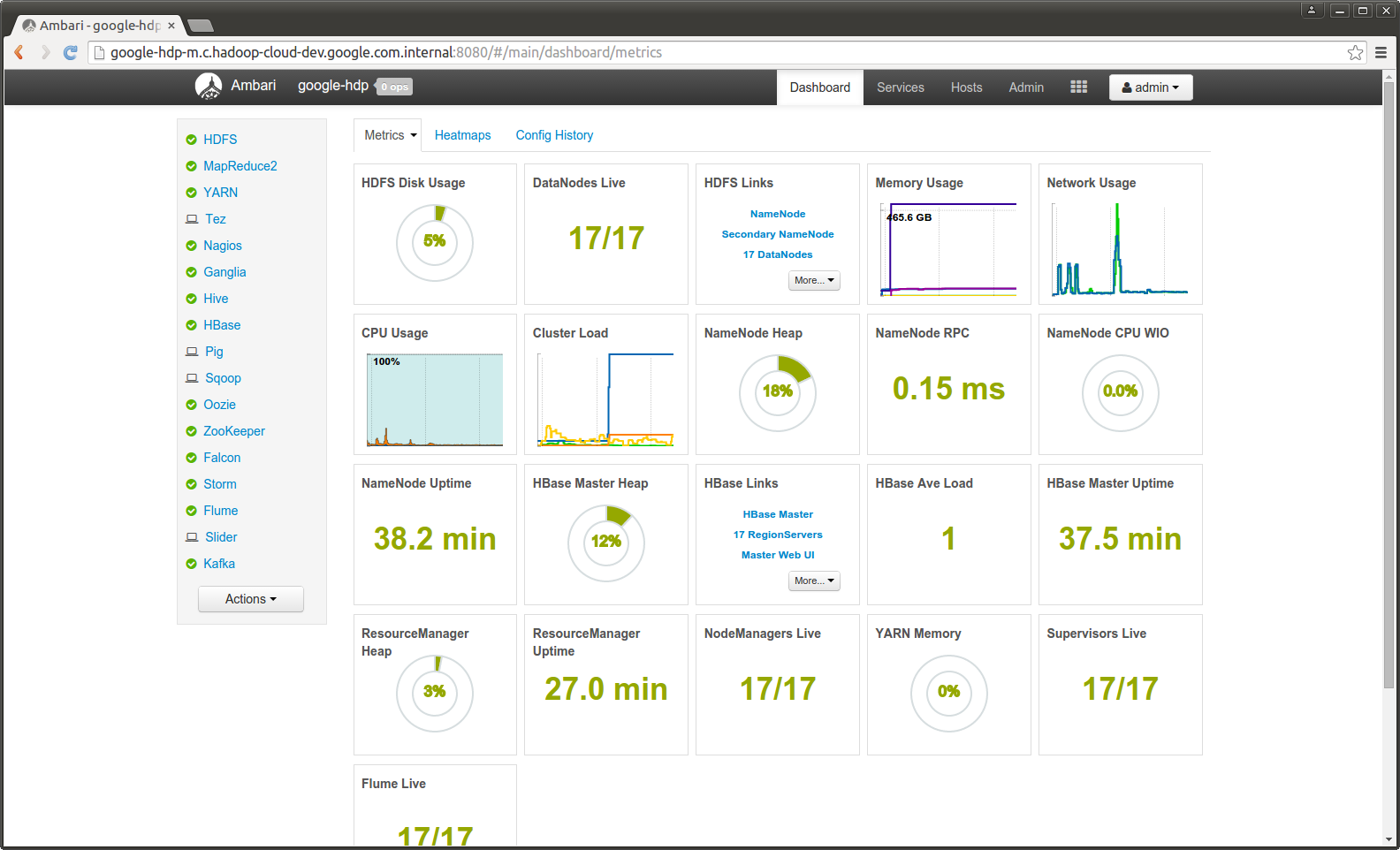Open the Master Web UI link

[x=778, y=555]
